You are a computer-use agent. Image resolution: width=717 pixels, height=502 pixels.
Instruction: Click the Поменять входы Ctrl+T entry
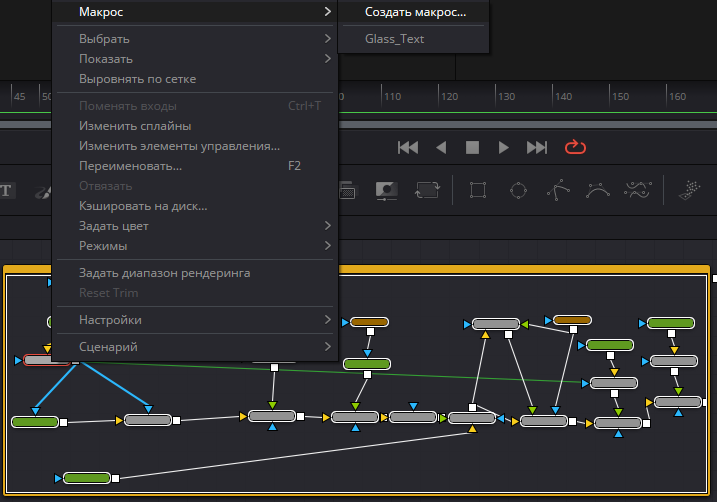coord(195,106)
